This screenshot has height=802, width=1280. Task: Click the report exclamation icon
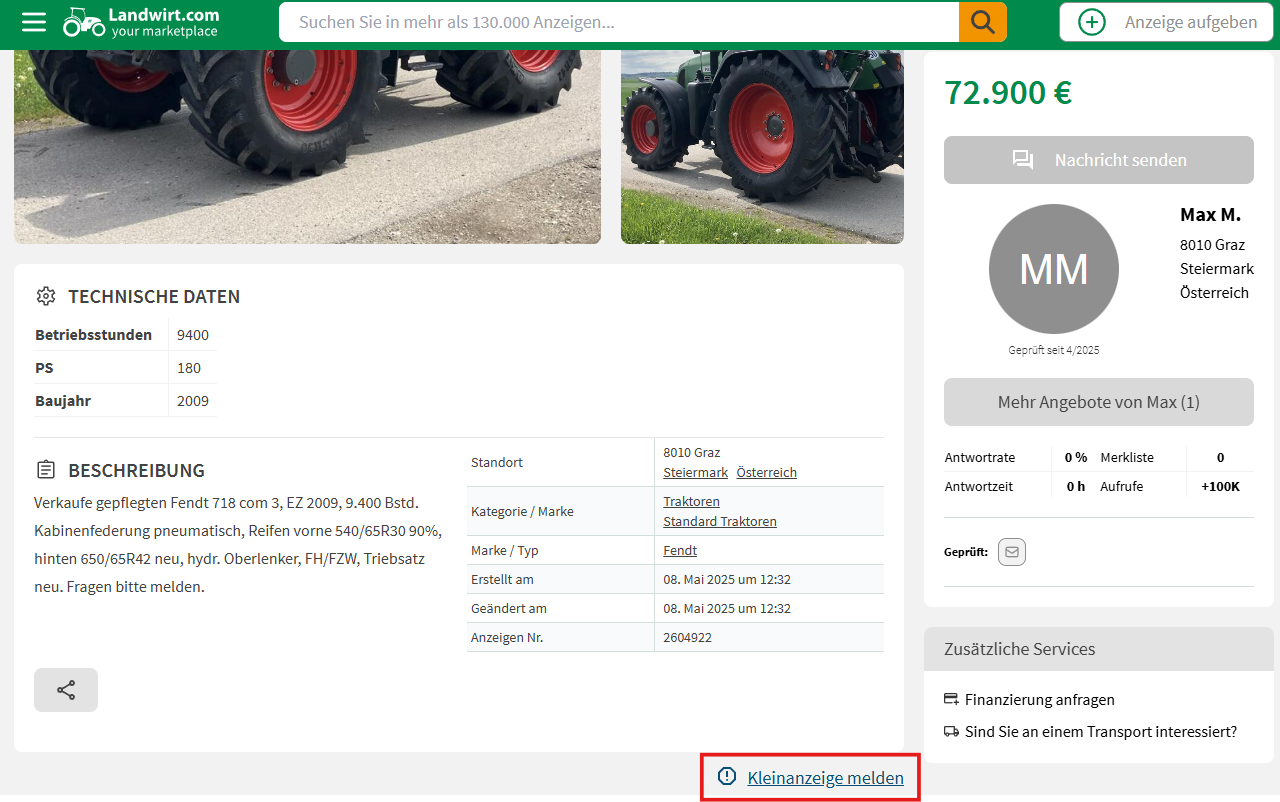pyautogui.click(x=727, y=777)
